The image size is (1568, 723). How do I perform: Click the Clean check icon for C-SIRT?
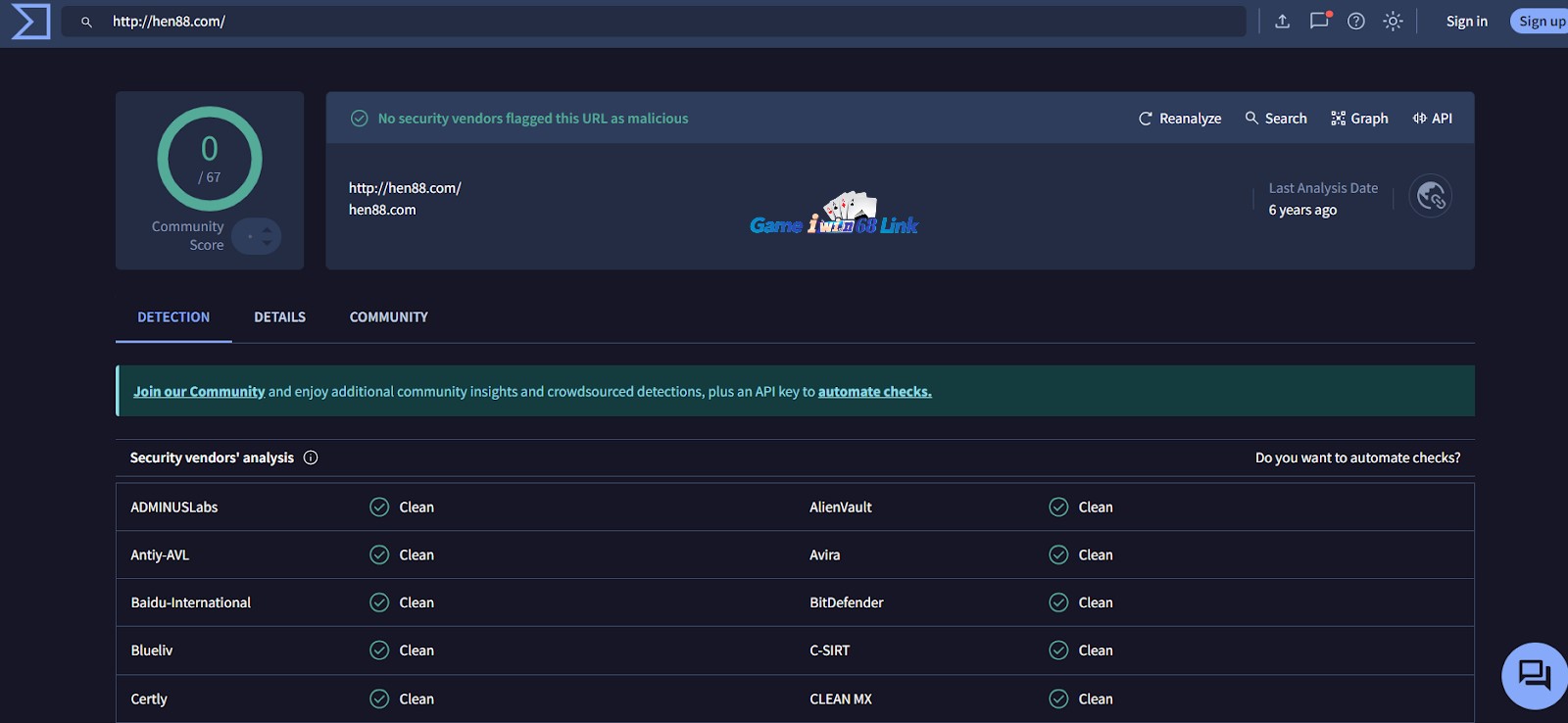click(1058, 651)
